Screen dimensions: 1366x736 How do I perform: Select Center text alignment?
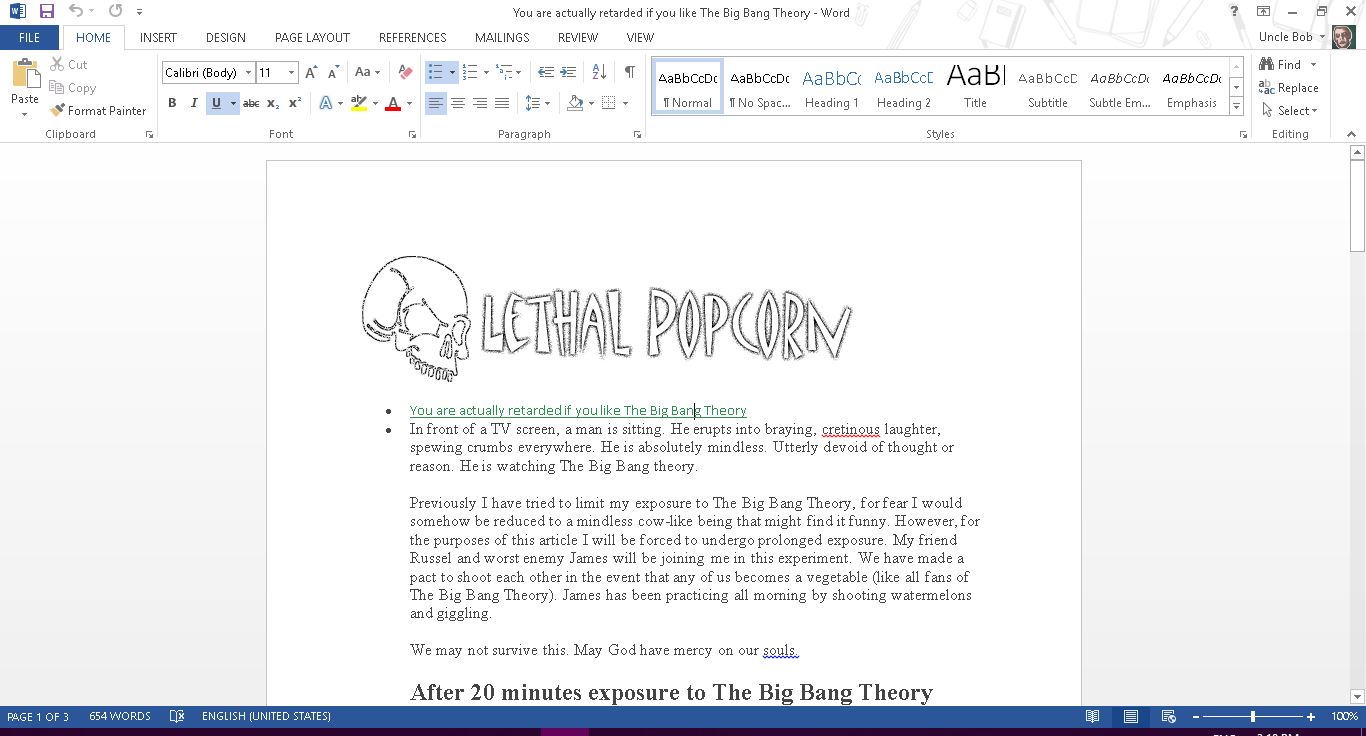[x=458, y=103]
